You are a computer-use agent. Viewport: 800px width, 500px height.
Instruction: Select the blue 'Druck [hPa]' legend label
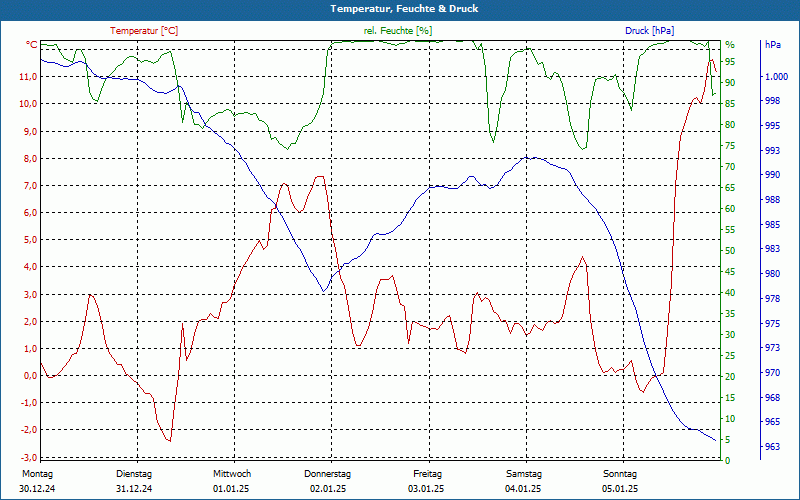tap(649, 31)
